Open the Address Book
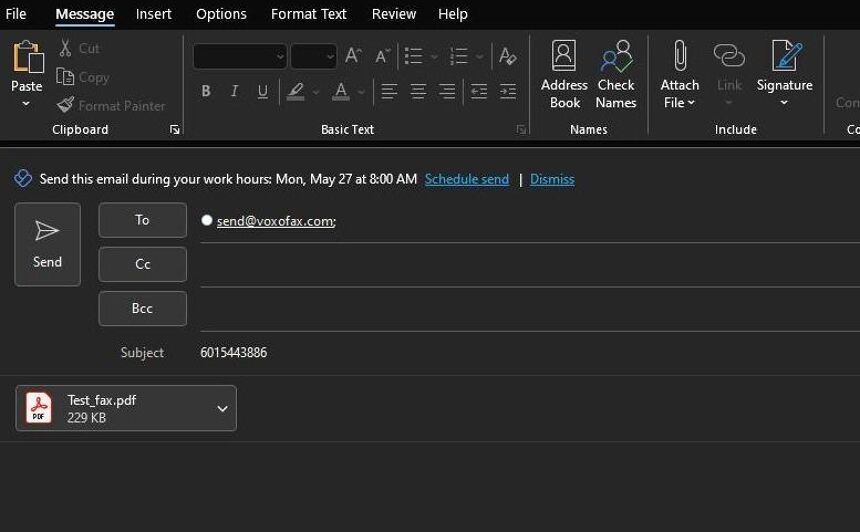Viewport: 860px width, 532px height. click(564, 74)
